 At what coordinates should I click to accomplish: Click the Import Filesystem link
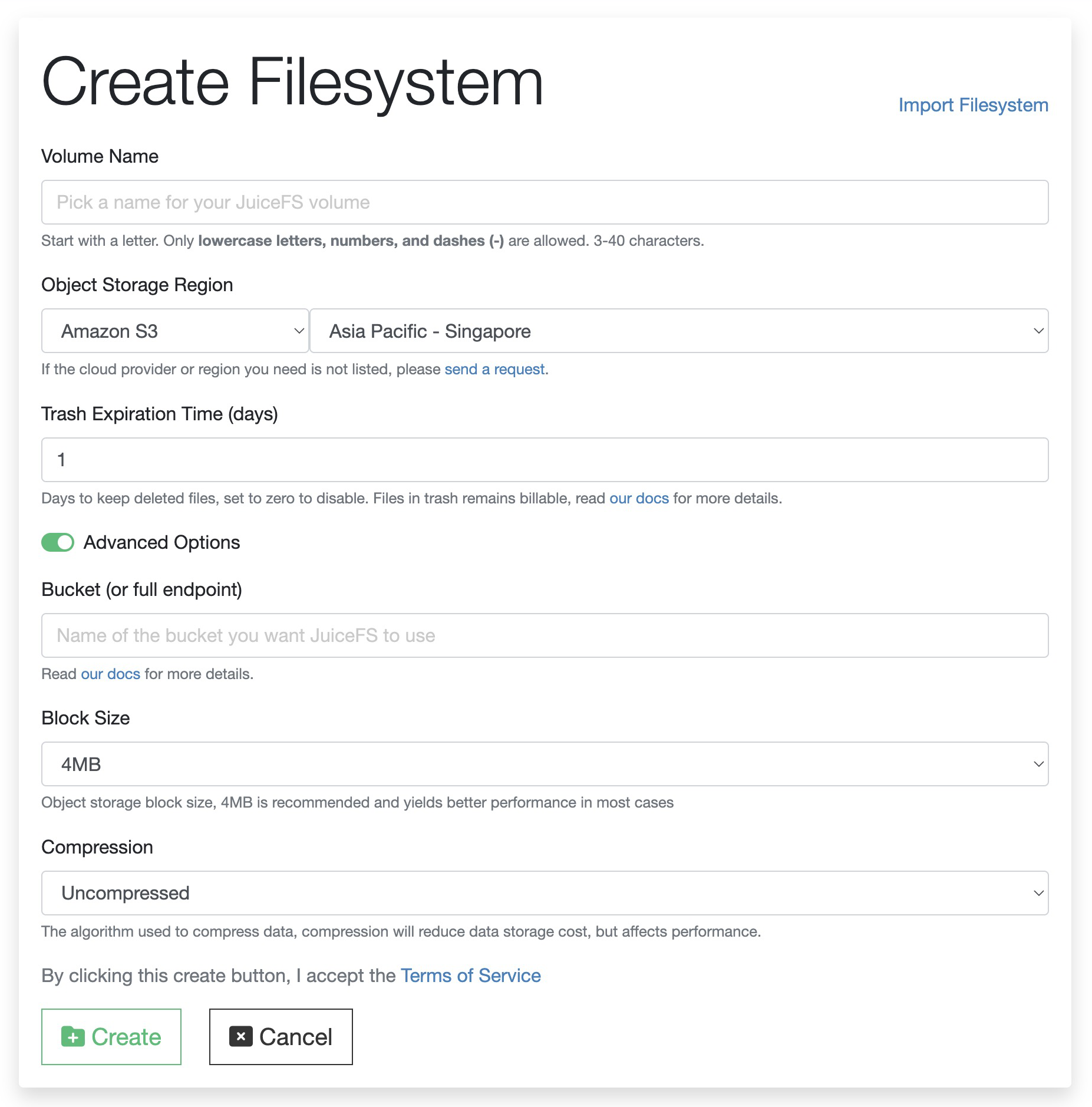(973, 105)
